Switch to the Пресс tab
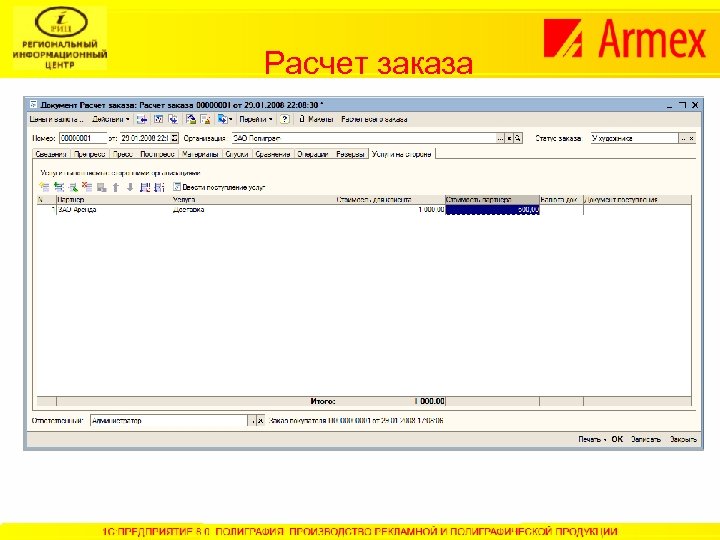 click(x=123, y=154)
